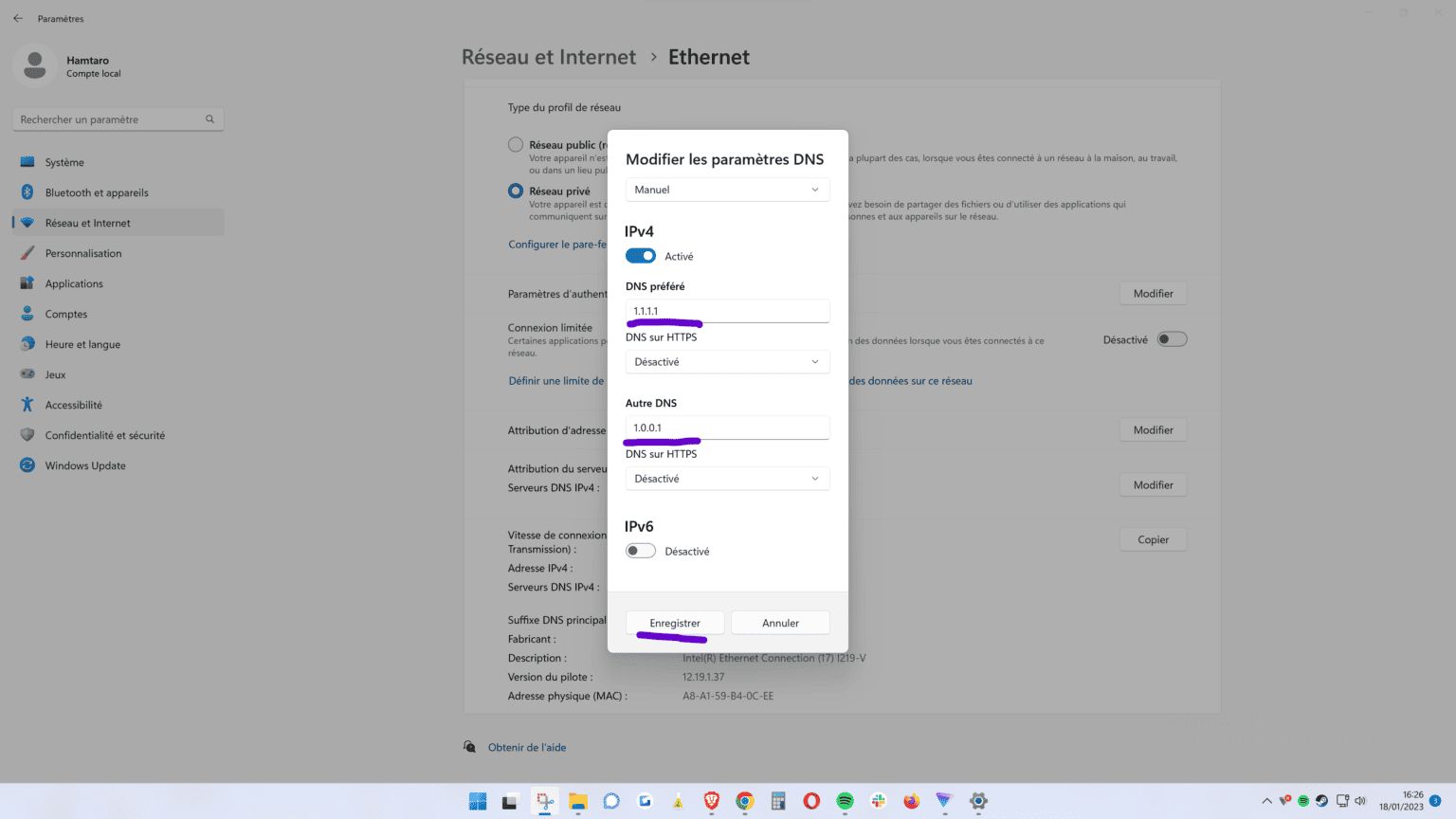
Task: Disable the IPv4 toggle in the DNS dialog
Action: pyautogui.click(x=641, y=255)
